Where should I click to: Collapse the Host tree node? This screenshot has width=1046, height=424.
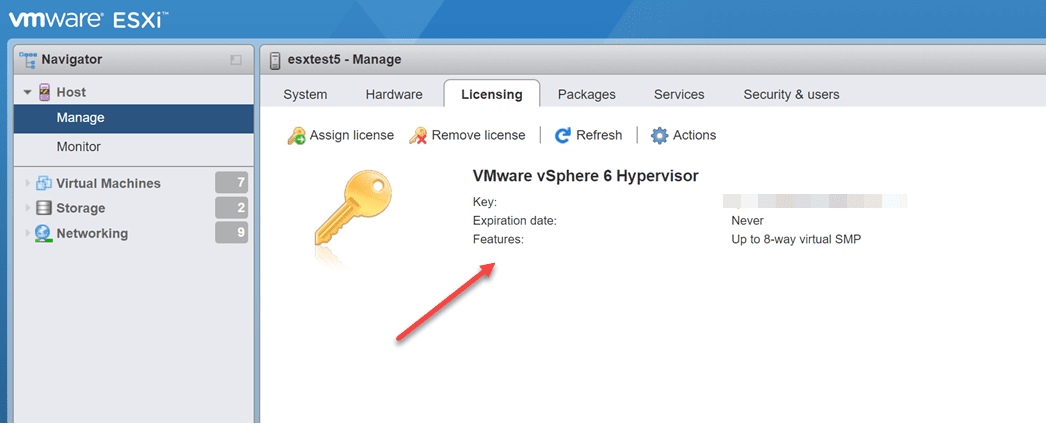[28, 92]
